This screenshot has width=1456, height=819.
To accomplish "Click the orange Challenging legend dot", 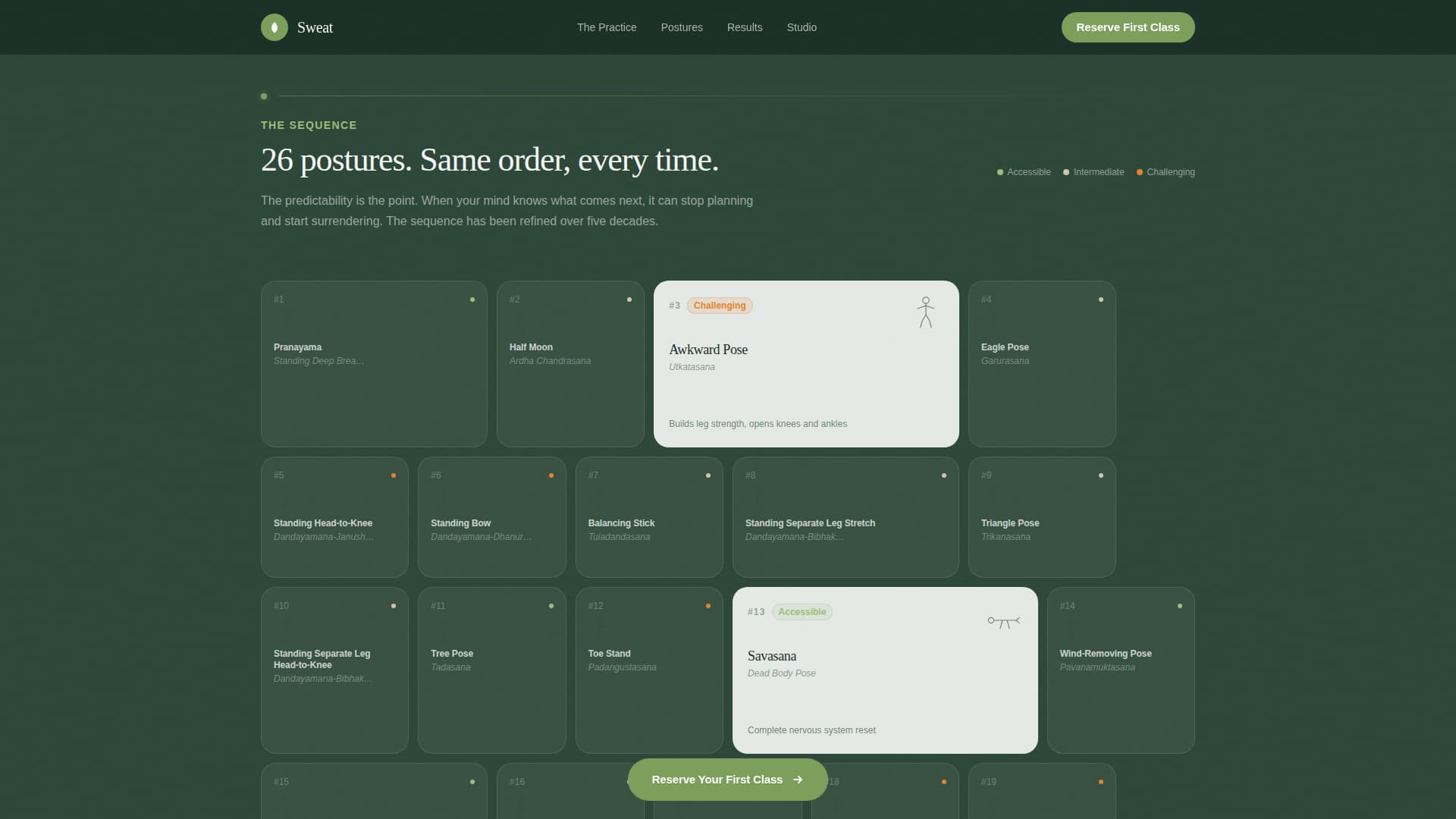I will pyautogui.click(x=1139, y=172).
